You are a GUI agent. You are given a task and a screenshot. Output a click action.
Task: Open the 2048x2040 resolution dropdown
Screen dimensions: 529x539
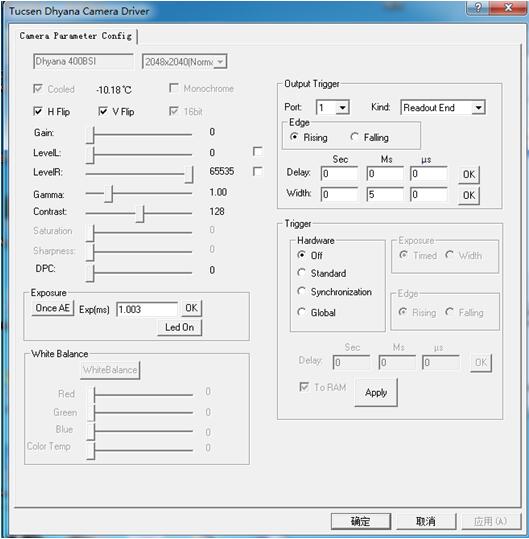185,62
